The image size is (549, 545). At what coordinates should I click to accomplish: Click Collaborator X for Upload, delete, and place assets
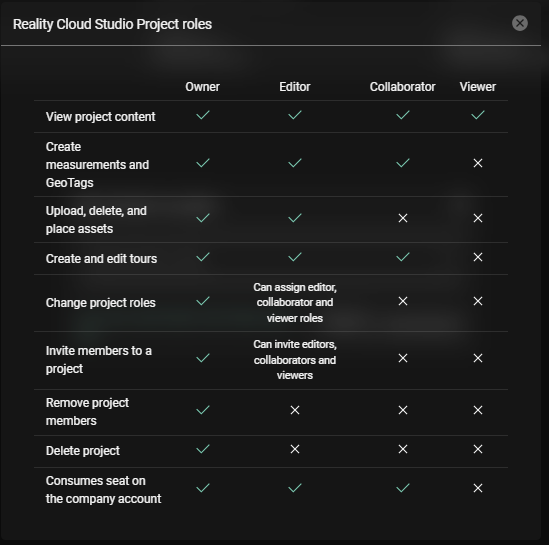(403, 218)
